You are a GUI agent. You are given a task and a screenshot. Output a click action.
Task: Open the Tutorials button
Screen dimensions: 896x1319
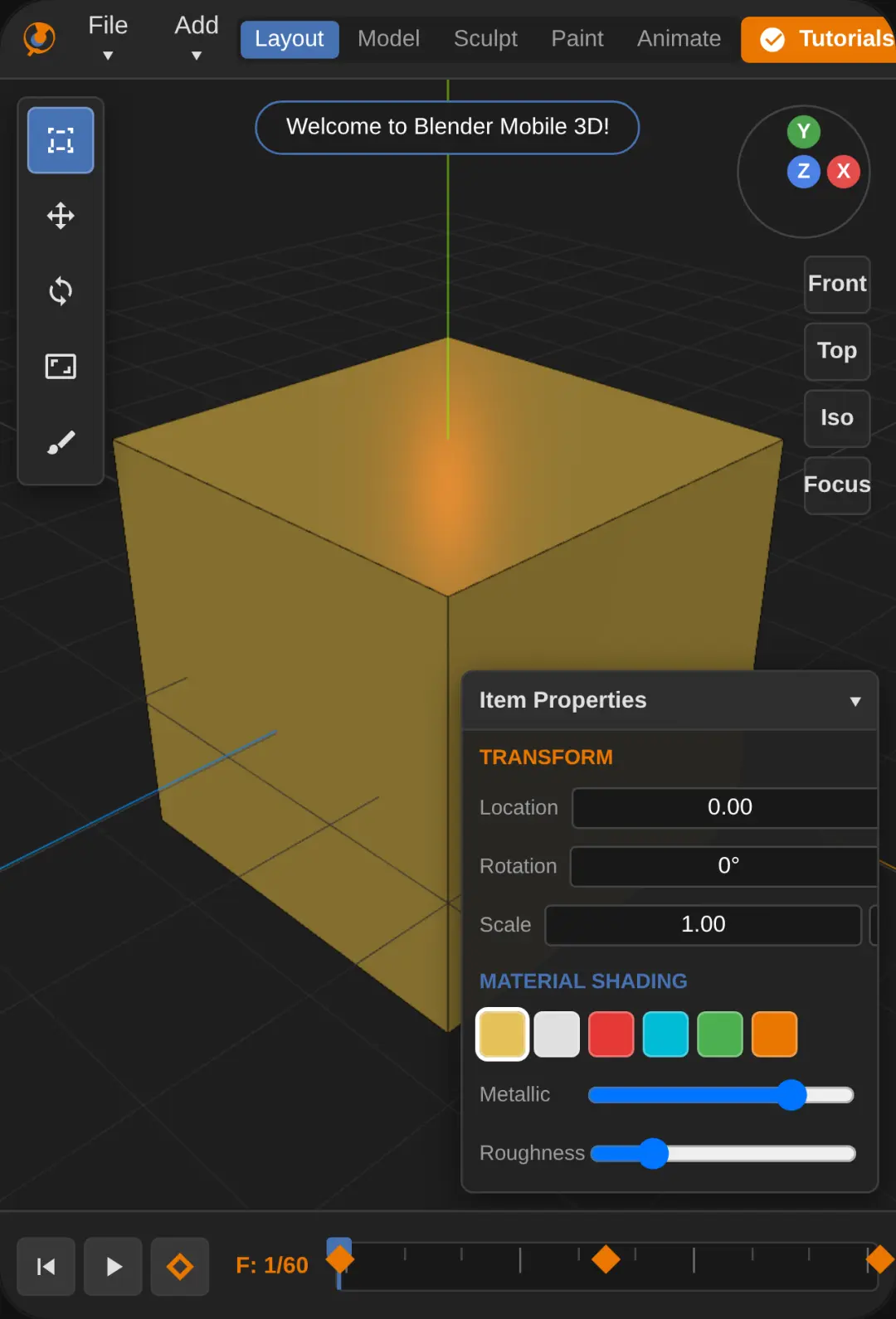point(820,39)
